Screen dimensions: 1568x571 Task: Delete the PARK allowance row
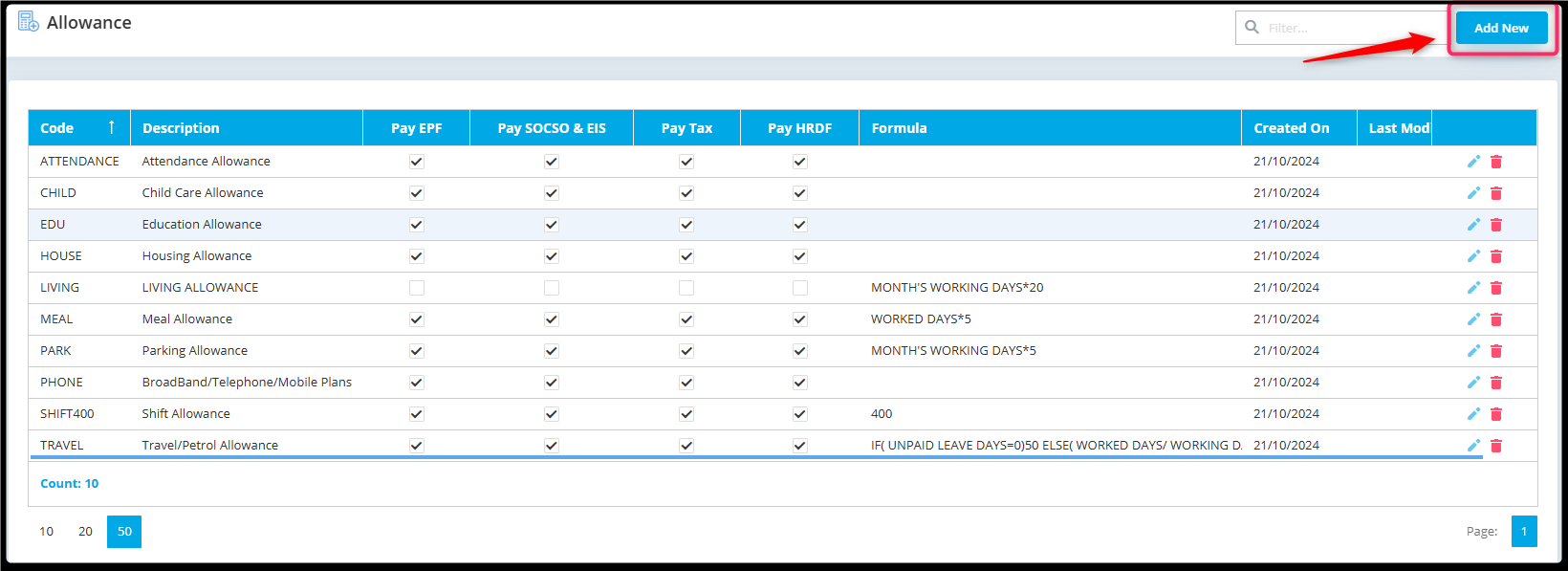pos(1496,351)
